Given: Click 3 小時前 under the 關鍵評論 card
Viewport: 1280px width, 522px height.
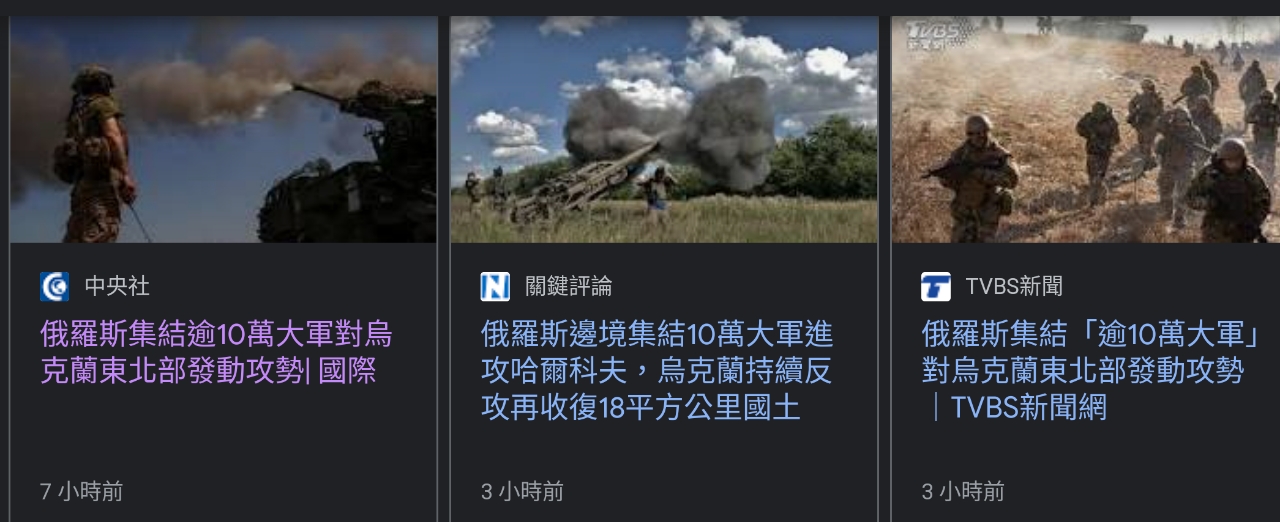Looking at the screenshot, I should coord(522,491).
